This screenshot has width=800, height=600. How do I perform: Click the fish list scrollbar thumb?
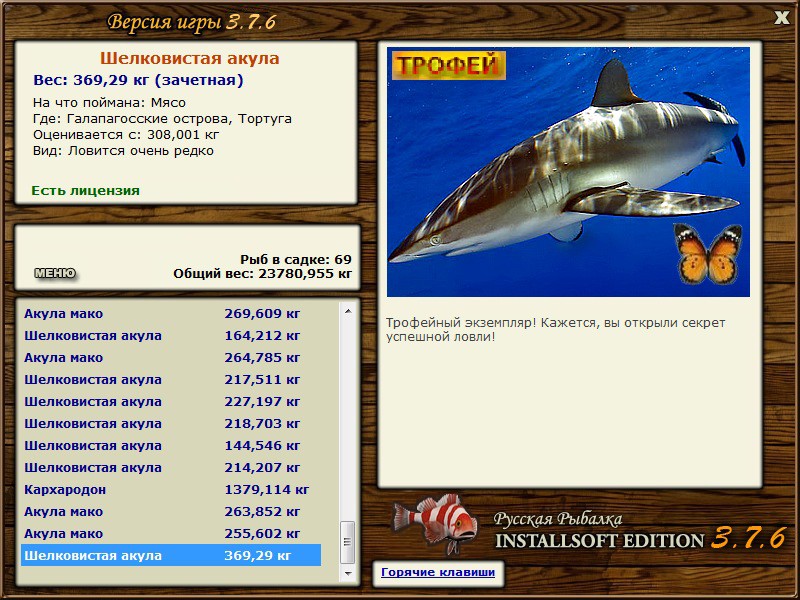[x=348, y=541]
